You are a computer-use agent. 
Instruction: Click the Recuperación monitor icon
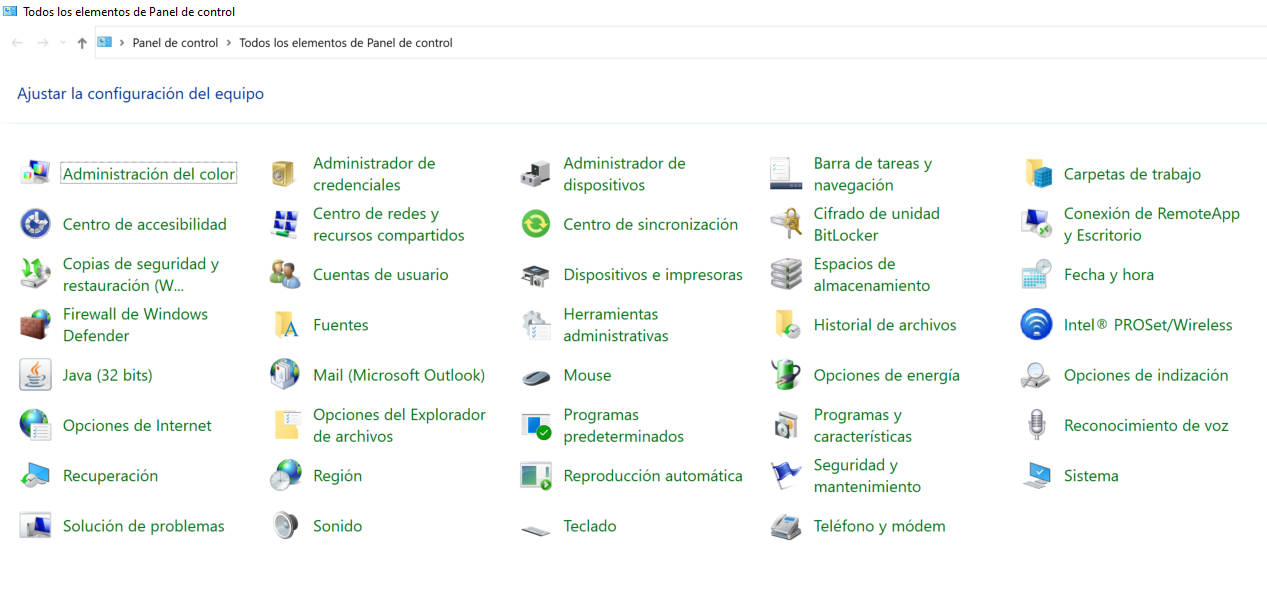[35, 476]
